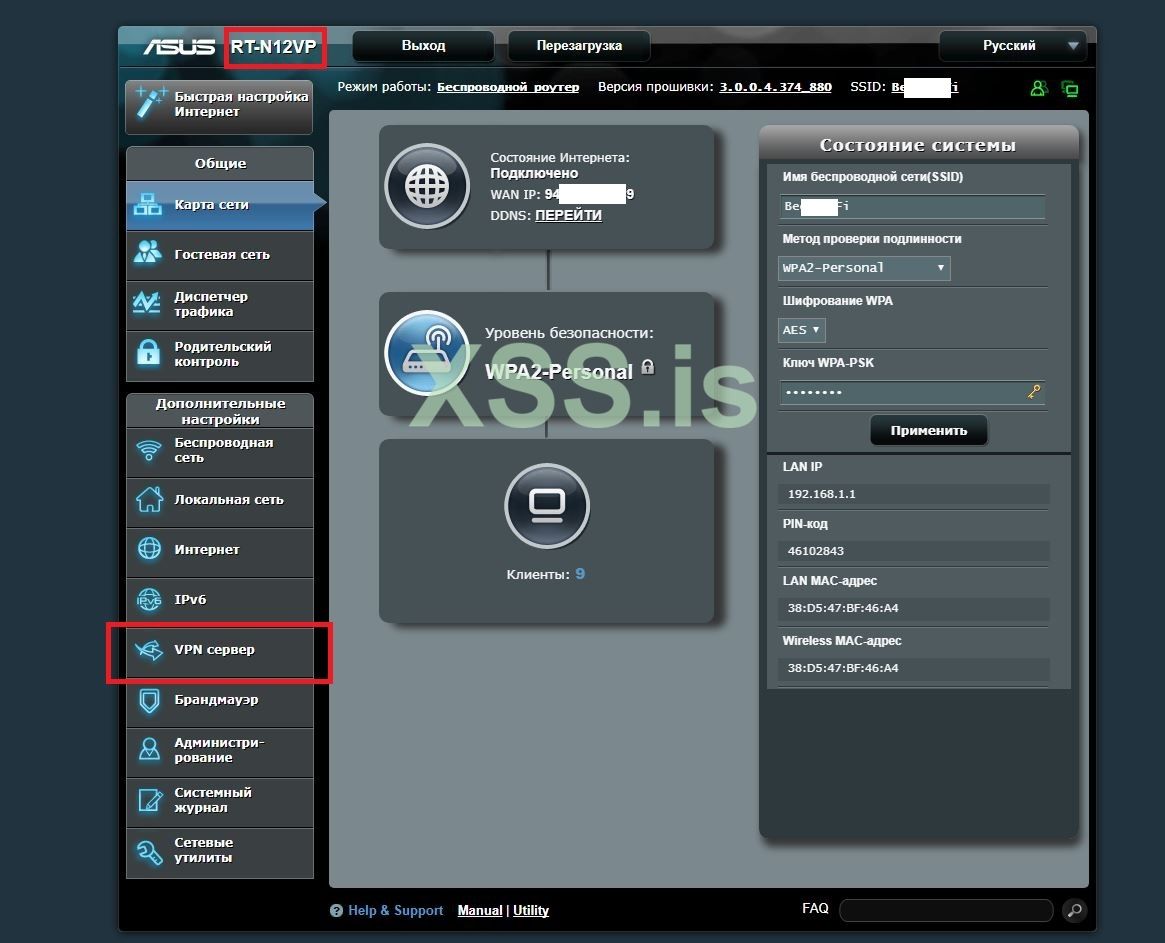Click the green network devices icon in header
Viewport: 1165px width, 943px height.
tap(1070, 89)
